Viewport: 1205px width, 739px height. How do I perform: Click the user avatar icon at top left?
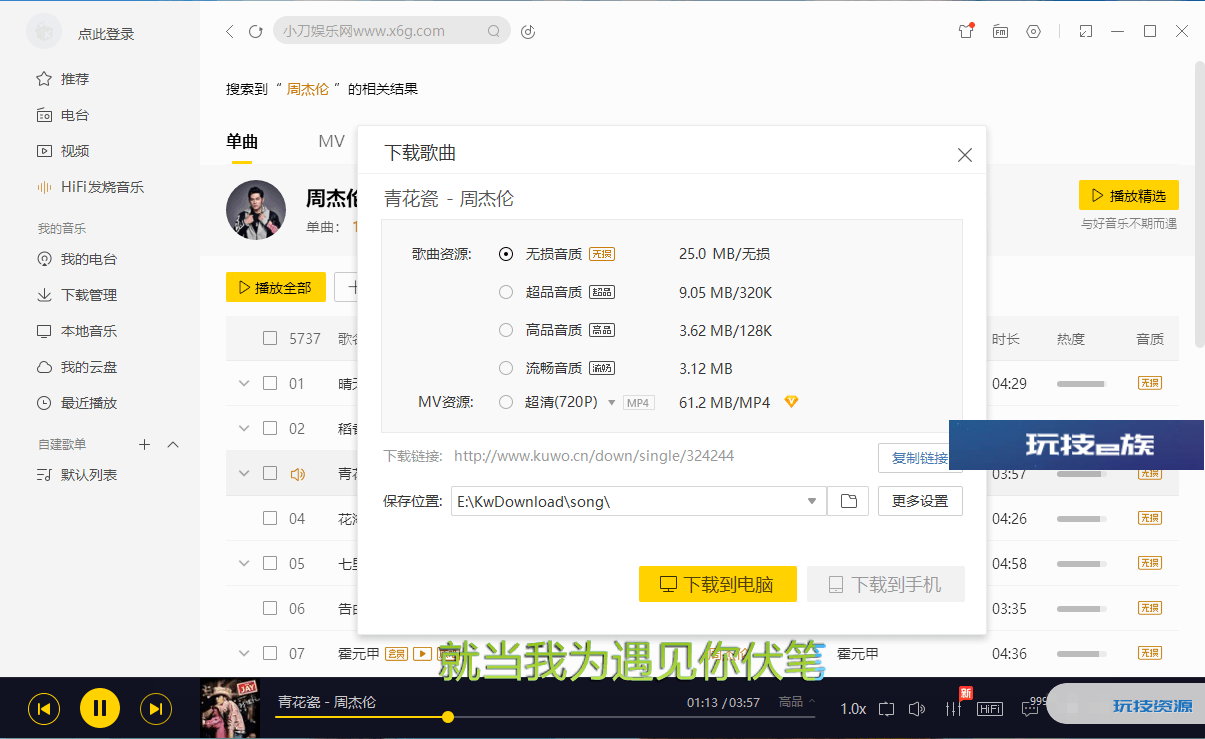pos(44,32)
